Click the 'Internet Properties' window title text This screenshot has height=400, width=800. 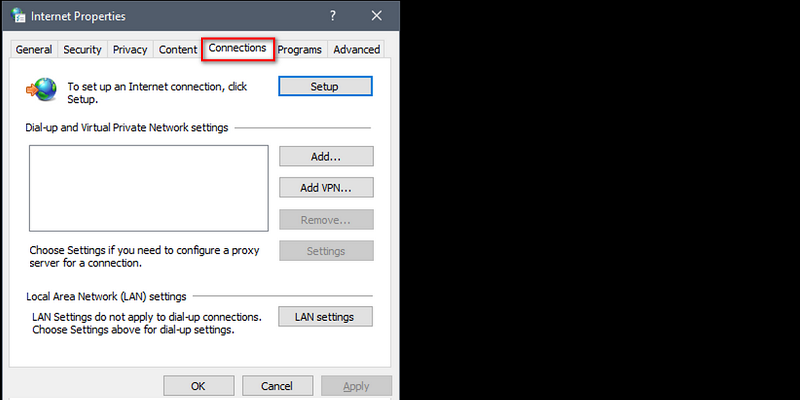tap(78, 16)
